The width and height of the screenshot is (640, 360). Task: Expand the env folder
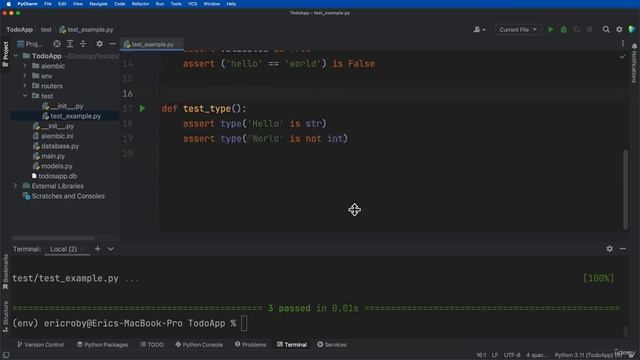(25, 76)
